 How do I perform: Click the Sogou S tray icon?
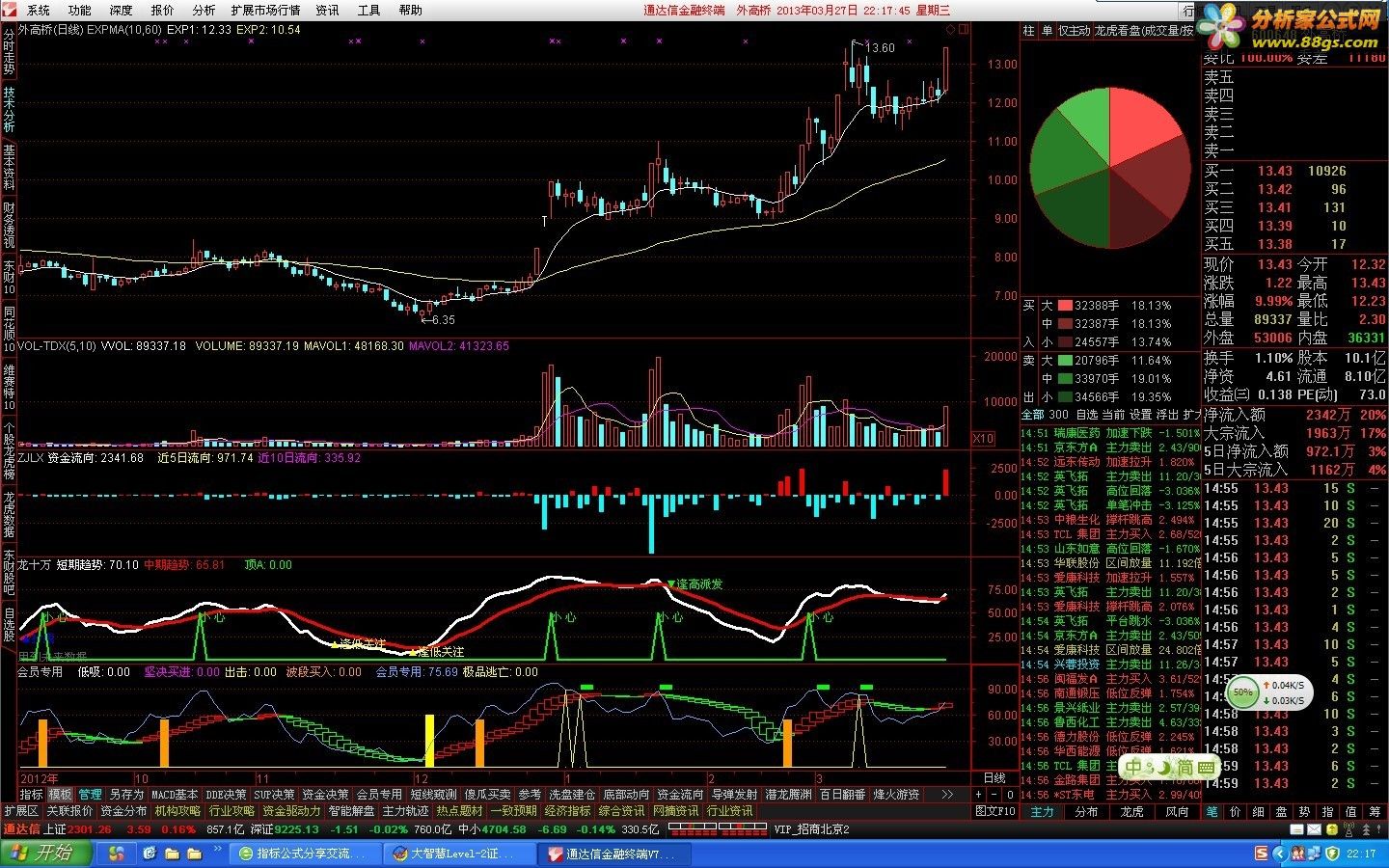pyautogui.click(x=1262, y=854)
